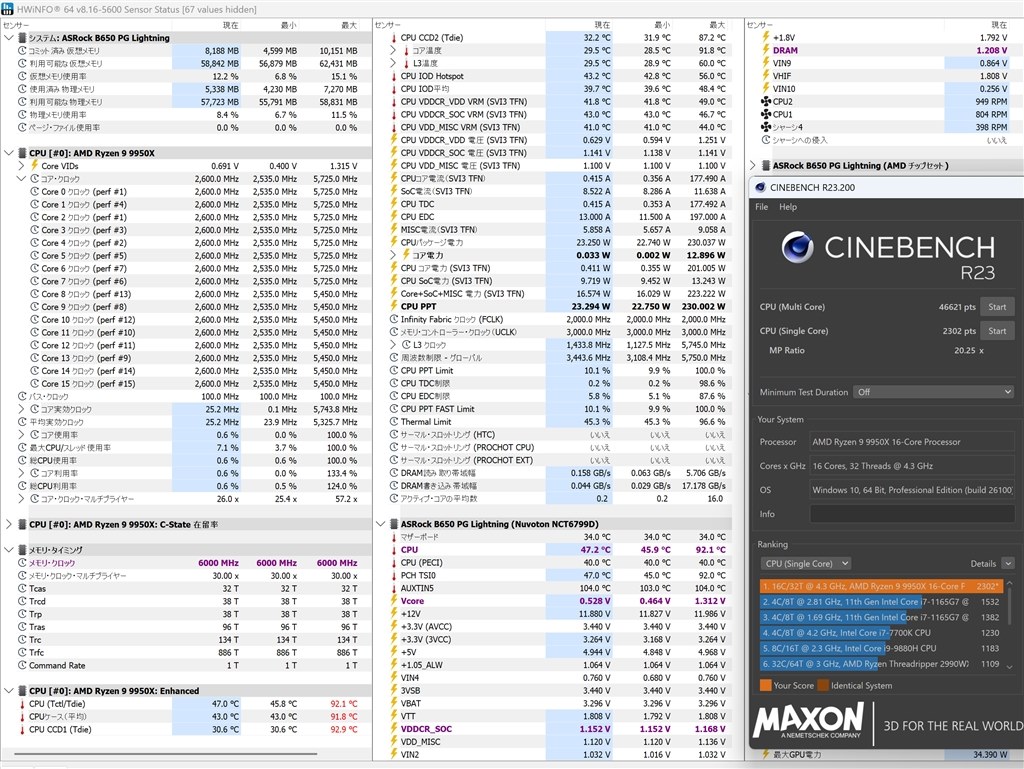
Task: Click the 34.390 W GPU power value
Action: click(989, 754)
